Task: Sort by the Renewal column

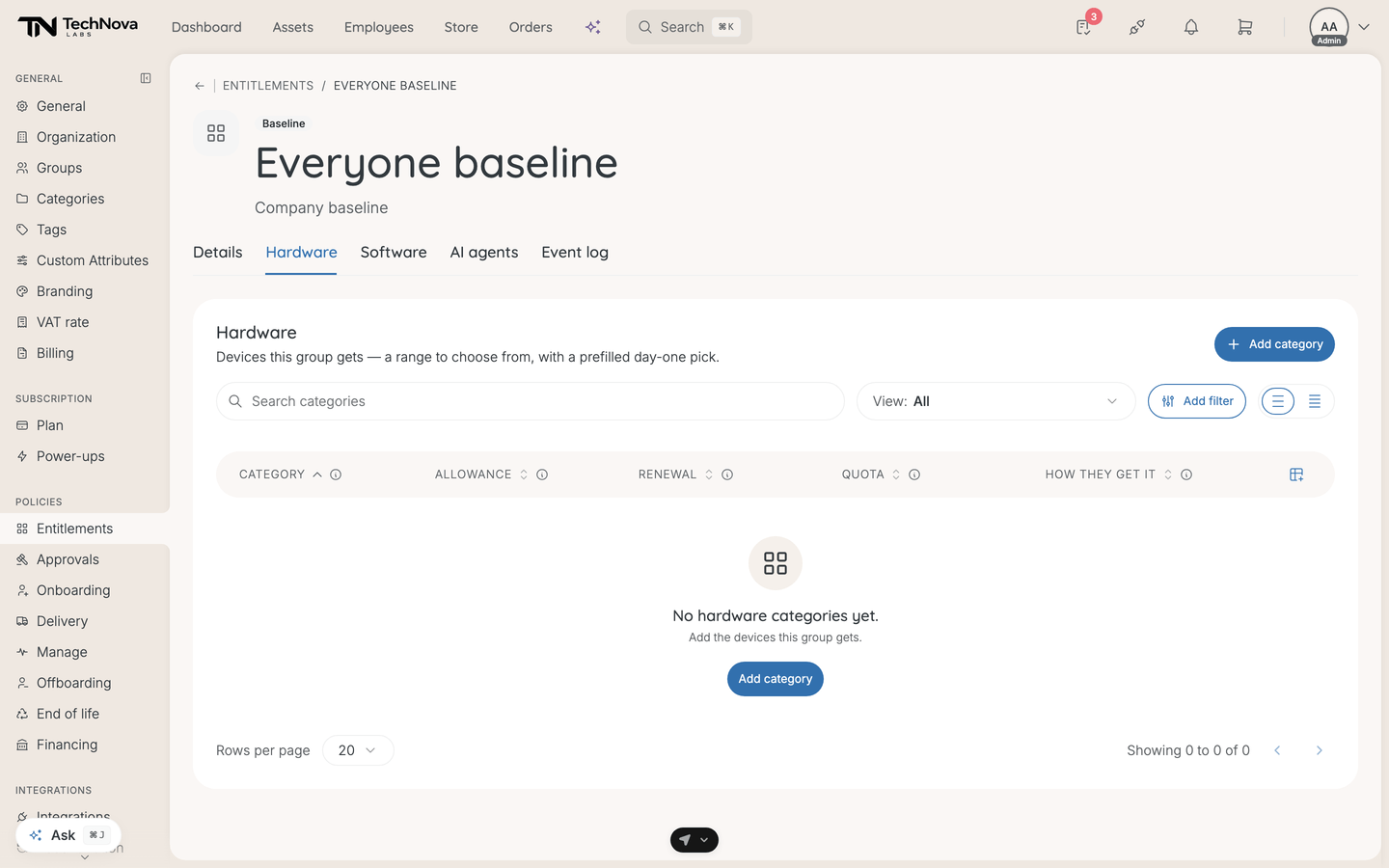Action: (x=676, y=475)
